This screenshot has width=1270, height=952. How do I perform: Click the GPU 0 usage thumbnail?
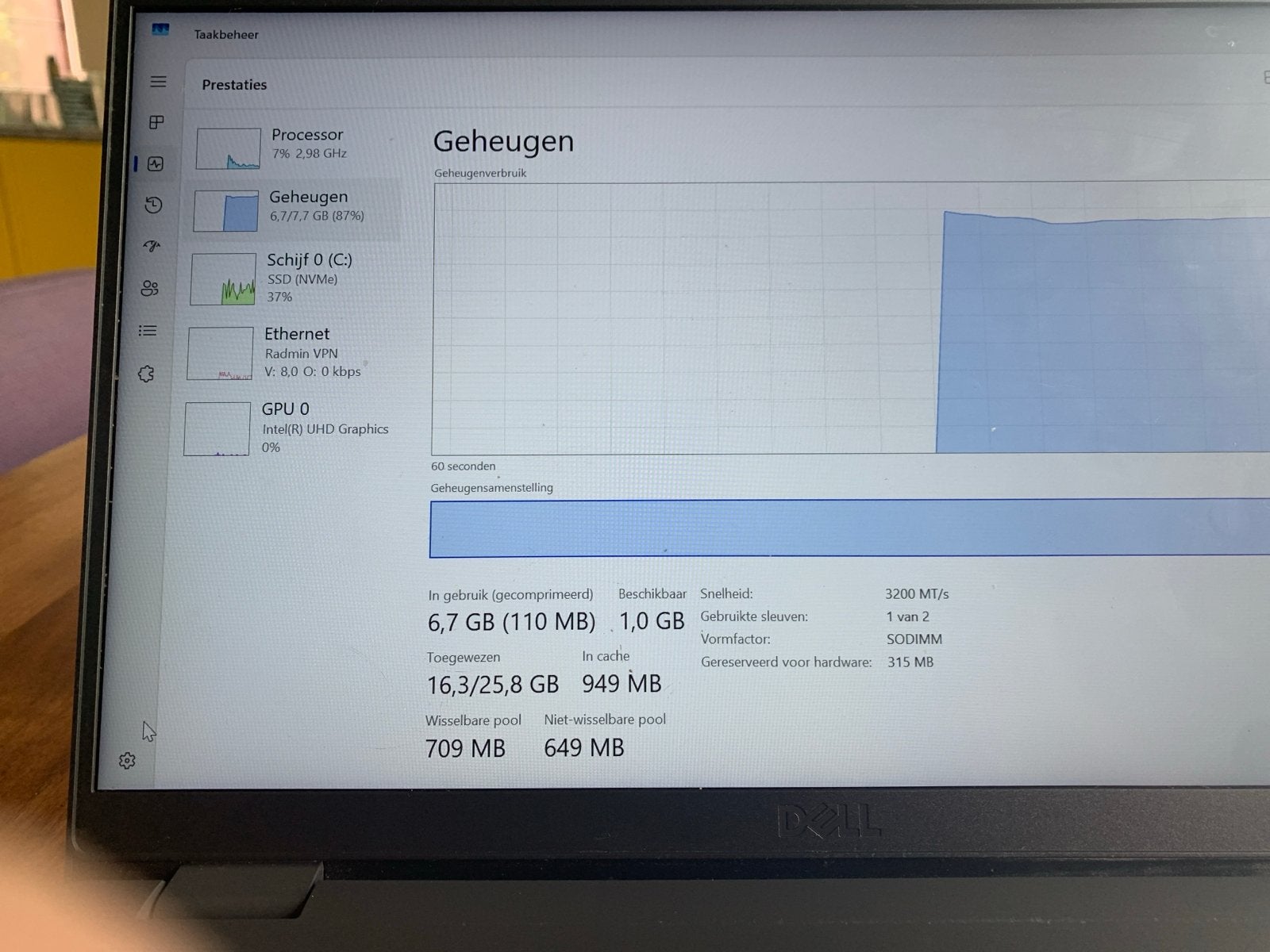(x=217, y=429)
